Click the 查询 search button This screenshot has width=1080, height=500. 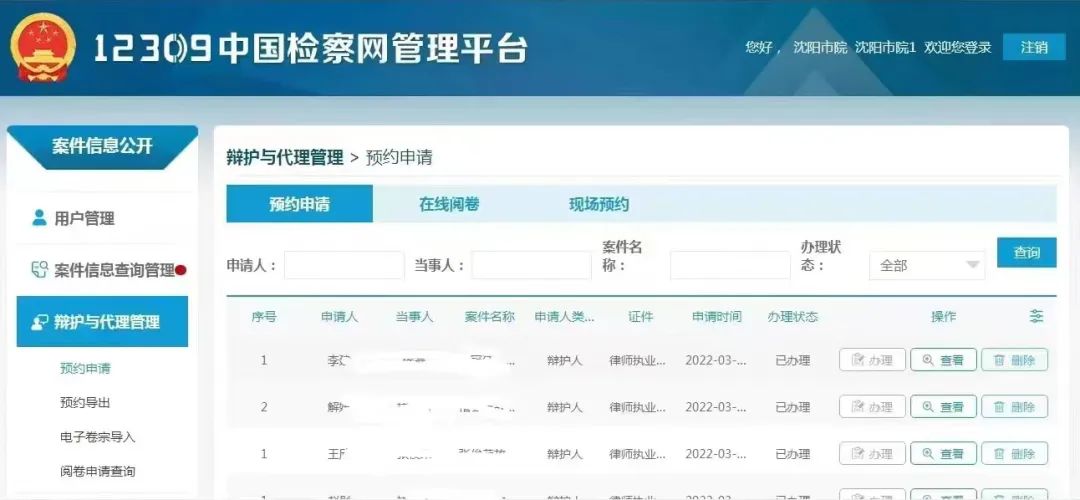[1026, 252]
